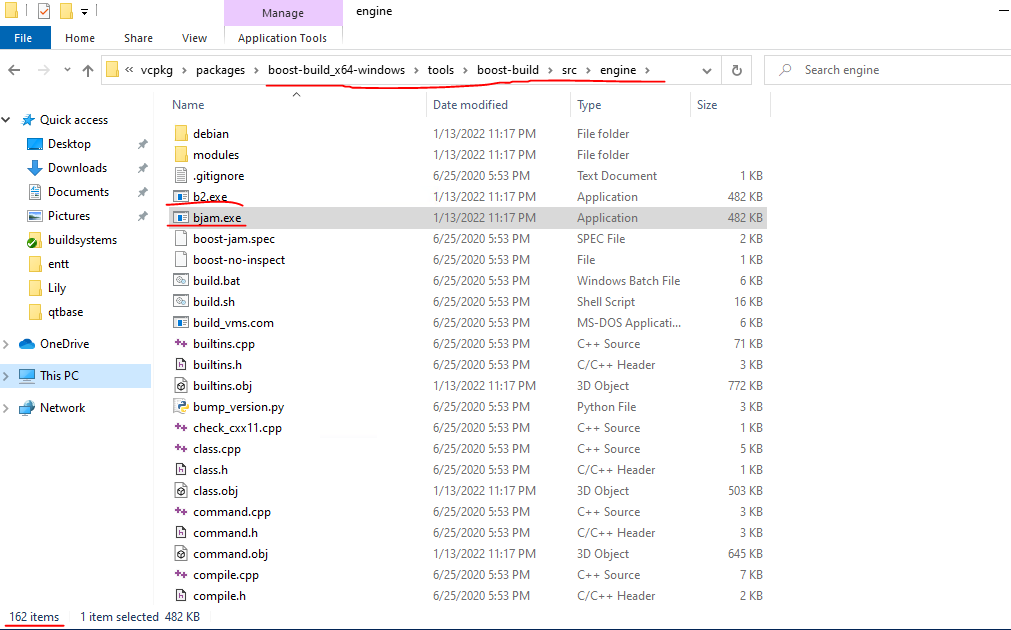Image resolution: width=1011 pixels, height=630 pixels.
Task: Click the folder icon next to debian
Action: click(181, 133)
